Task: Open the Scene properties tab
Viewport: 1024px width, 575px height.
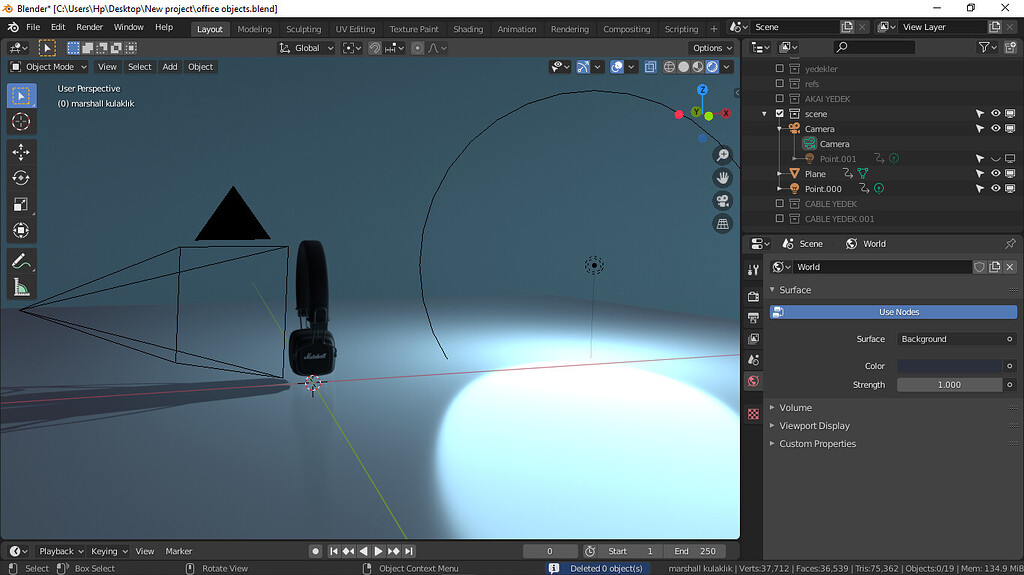Action: coord(753,360)
